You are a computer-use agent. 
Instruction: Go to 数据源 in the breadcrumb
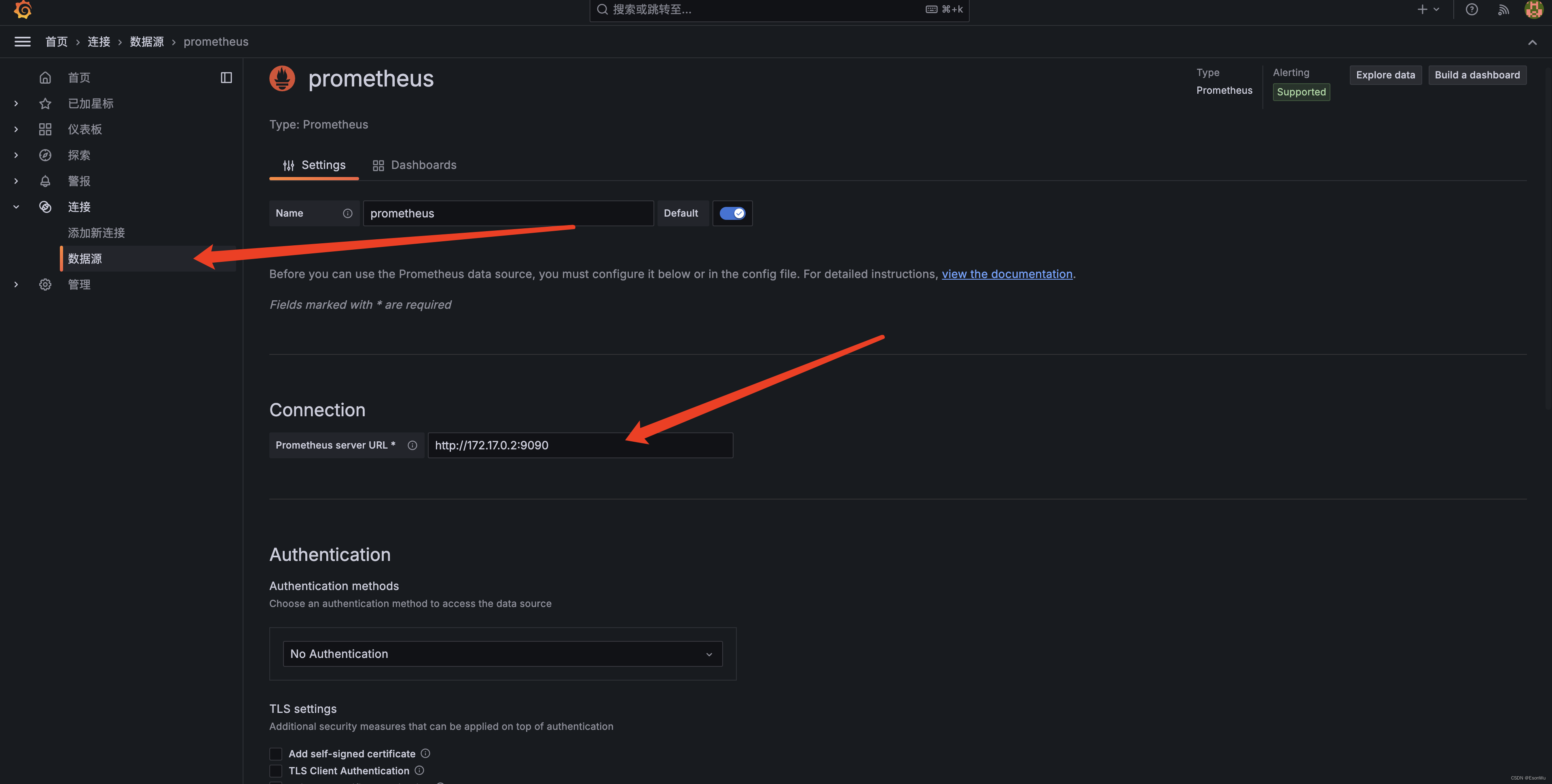click(x=147, y=42)
